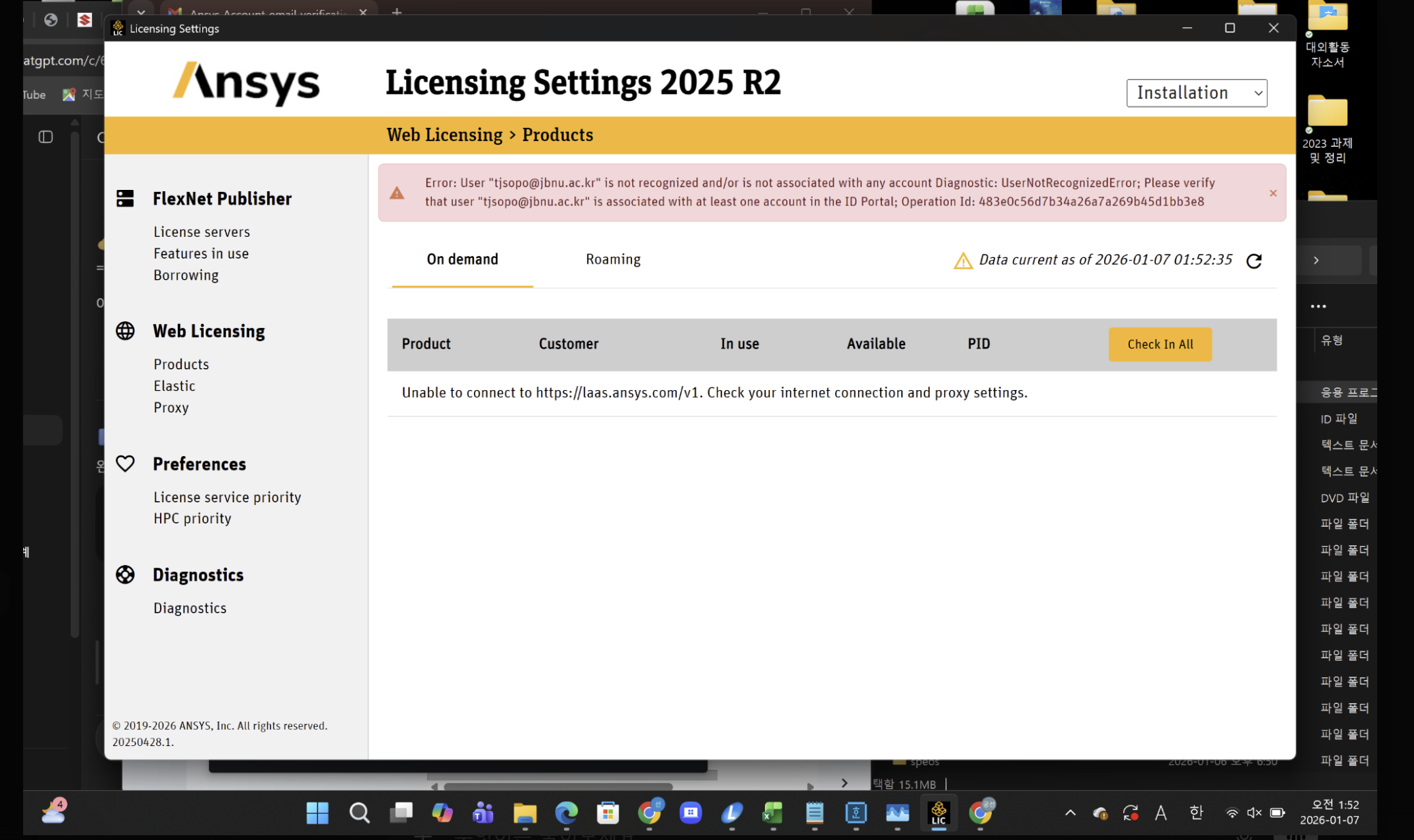Click the Preferences heart icon
Viewport: 1414px width, 840px height.
pyautogui.click(x=125, y=464)
